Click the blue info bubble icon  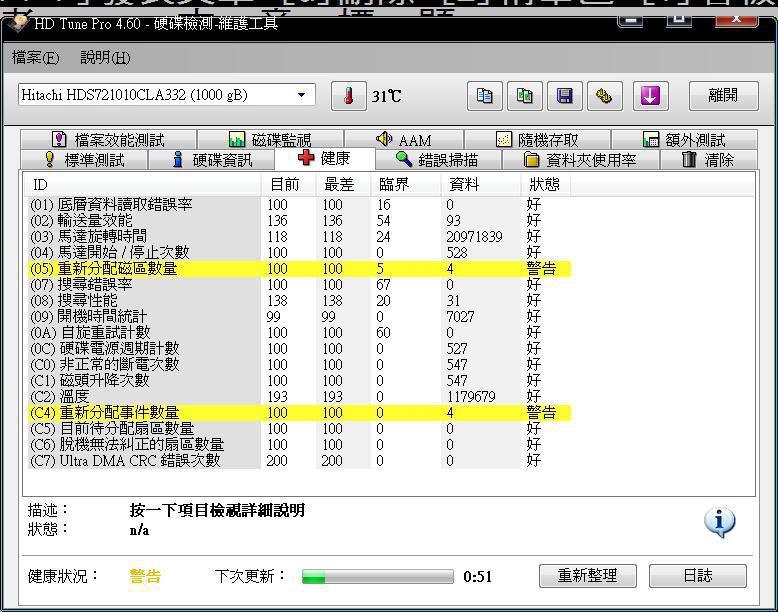(x=719, y=522)
